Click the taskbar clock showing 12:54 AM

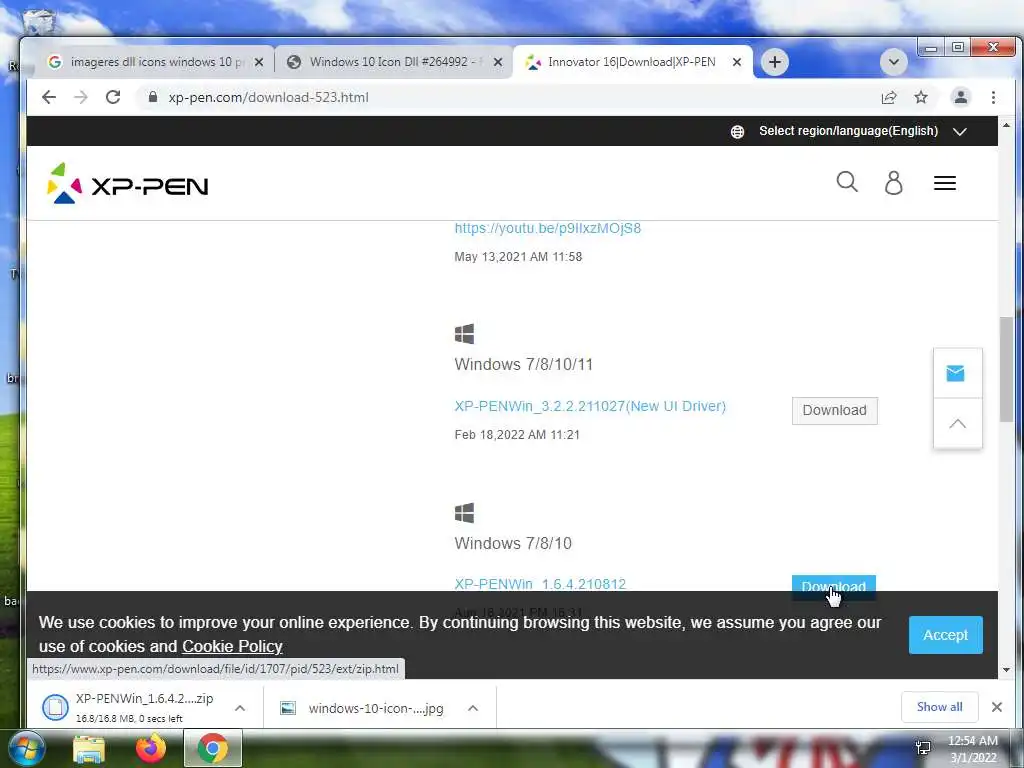(x=972, y=748)
